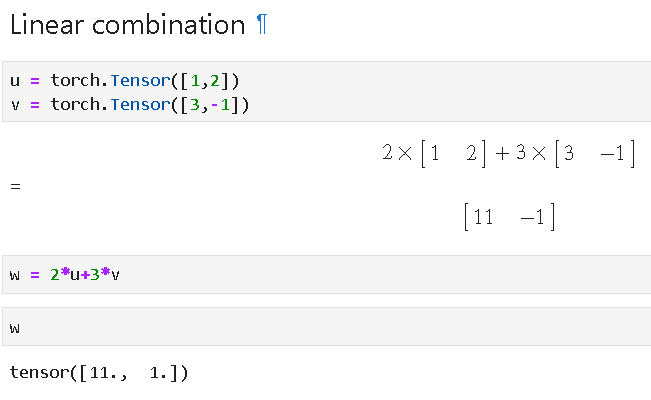Click the variable w before the equals sign
This screenshot has width=651, height=400.
[14, 275]
